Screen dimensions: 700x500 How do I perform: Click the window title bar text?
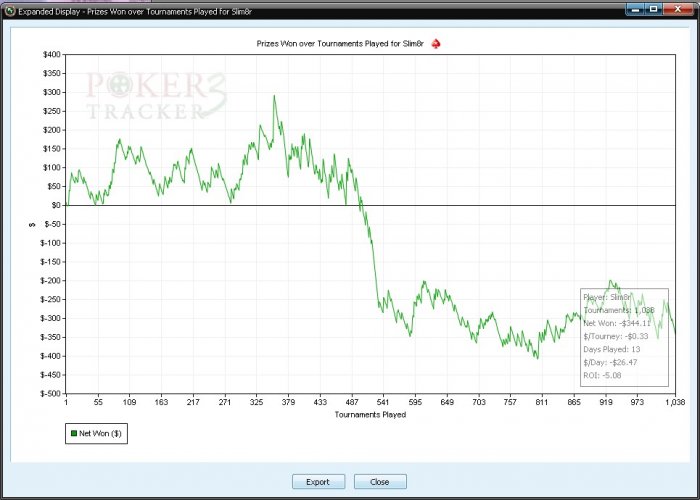click(134, 12)
